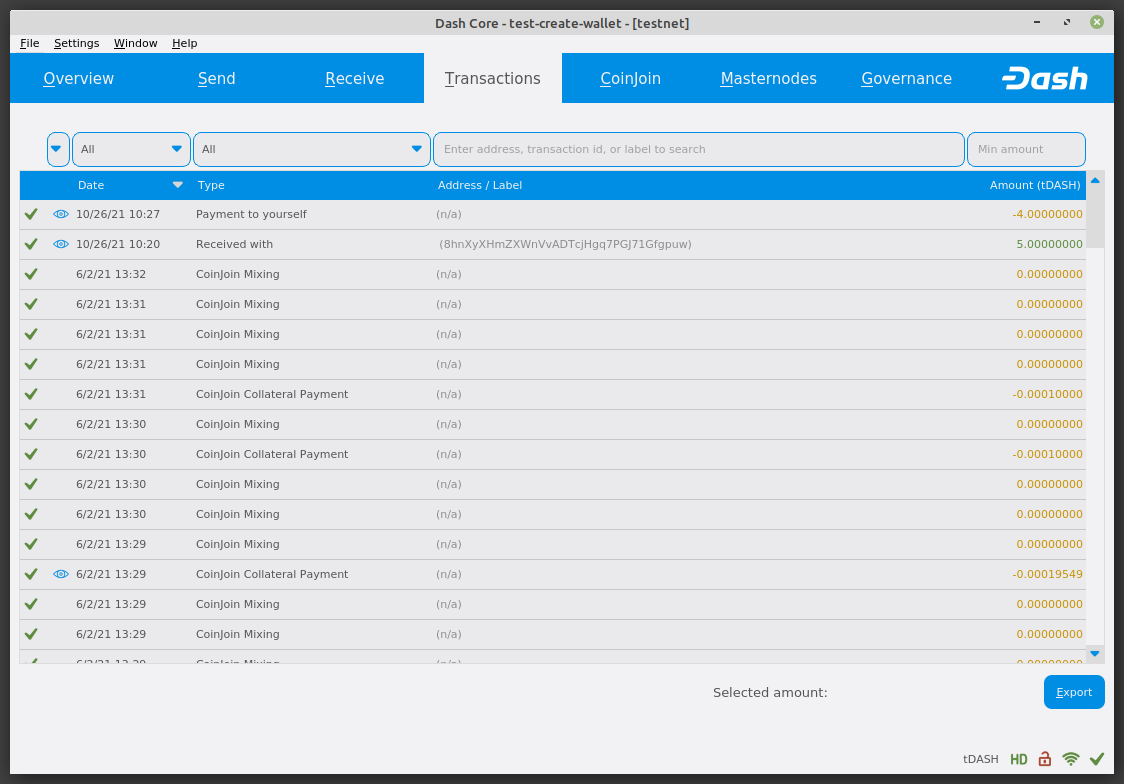Click the Export button
This screenshot has width=1124, height=784.
point(1074,692)
